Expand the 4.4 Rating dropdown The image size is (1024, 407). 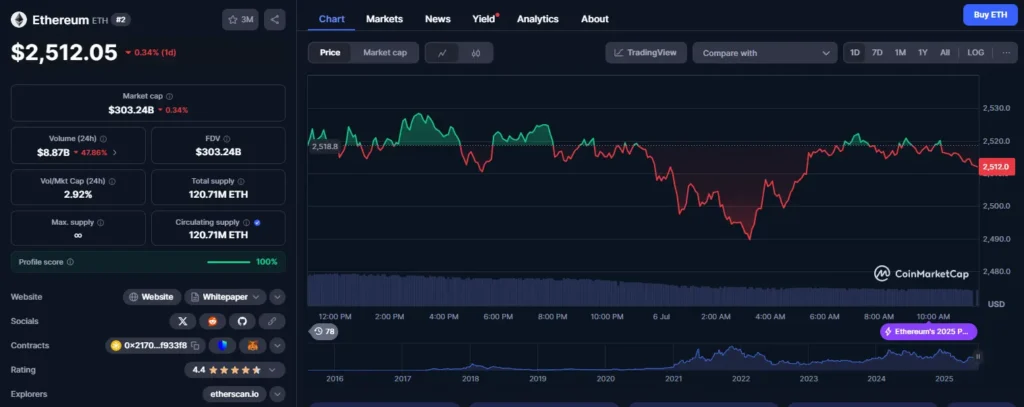[234, 370]
